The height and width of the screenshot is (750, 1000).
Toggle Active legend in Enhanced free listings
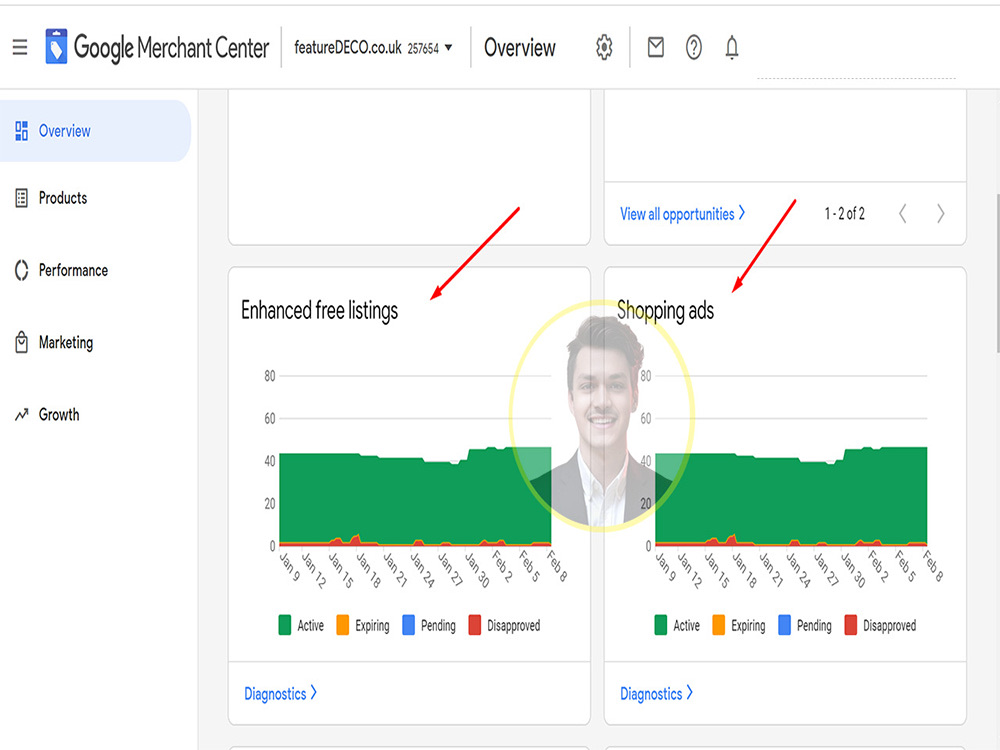tap(301, 626)
